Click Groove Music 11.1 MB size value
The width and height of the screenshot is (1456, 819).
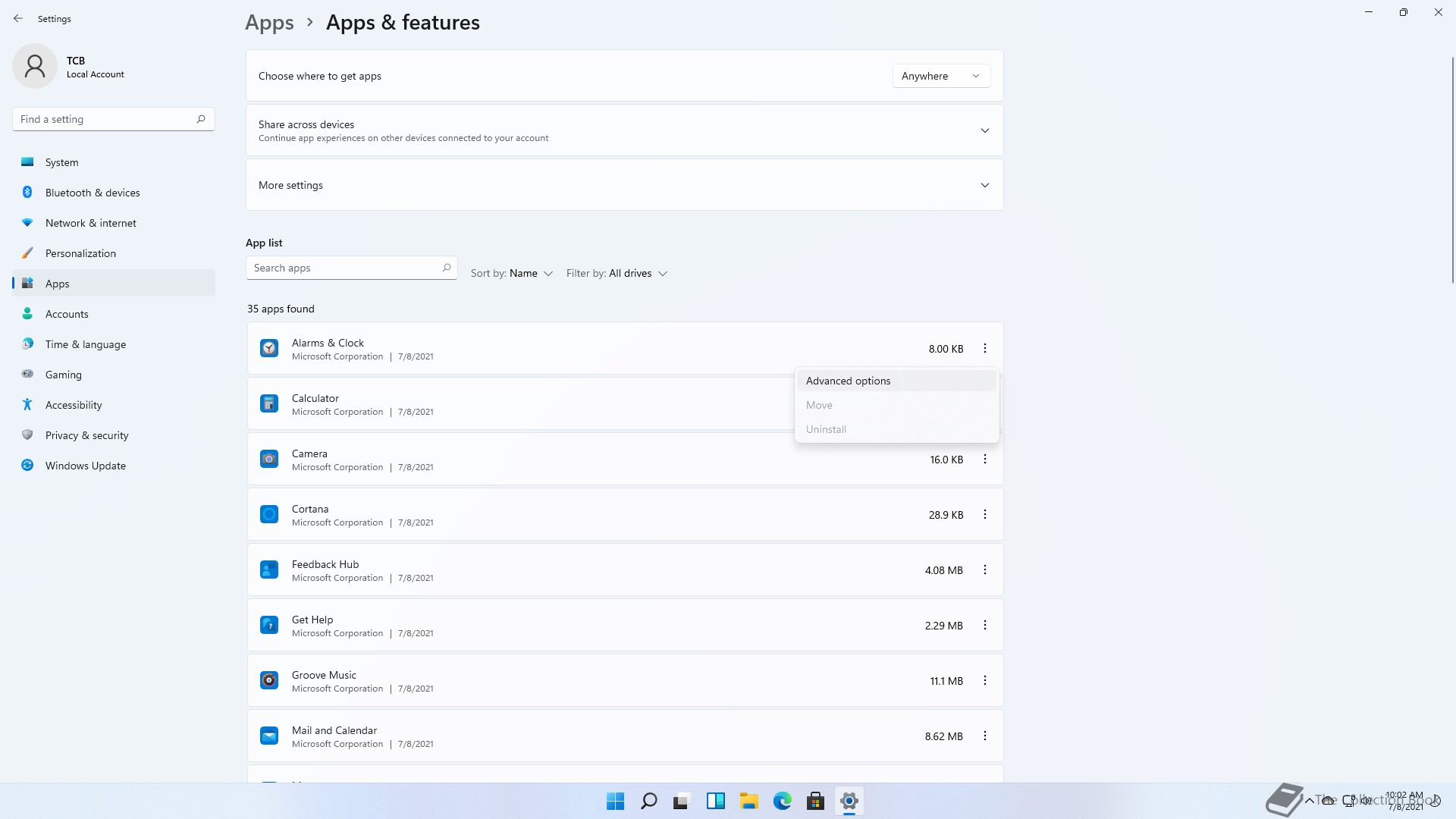click(946, 681)
